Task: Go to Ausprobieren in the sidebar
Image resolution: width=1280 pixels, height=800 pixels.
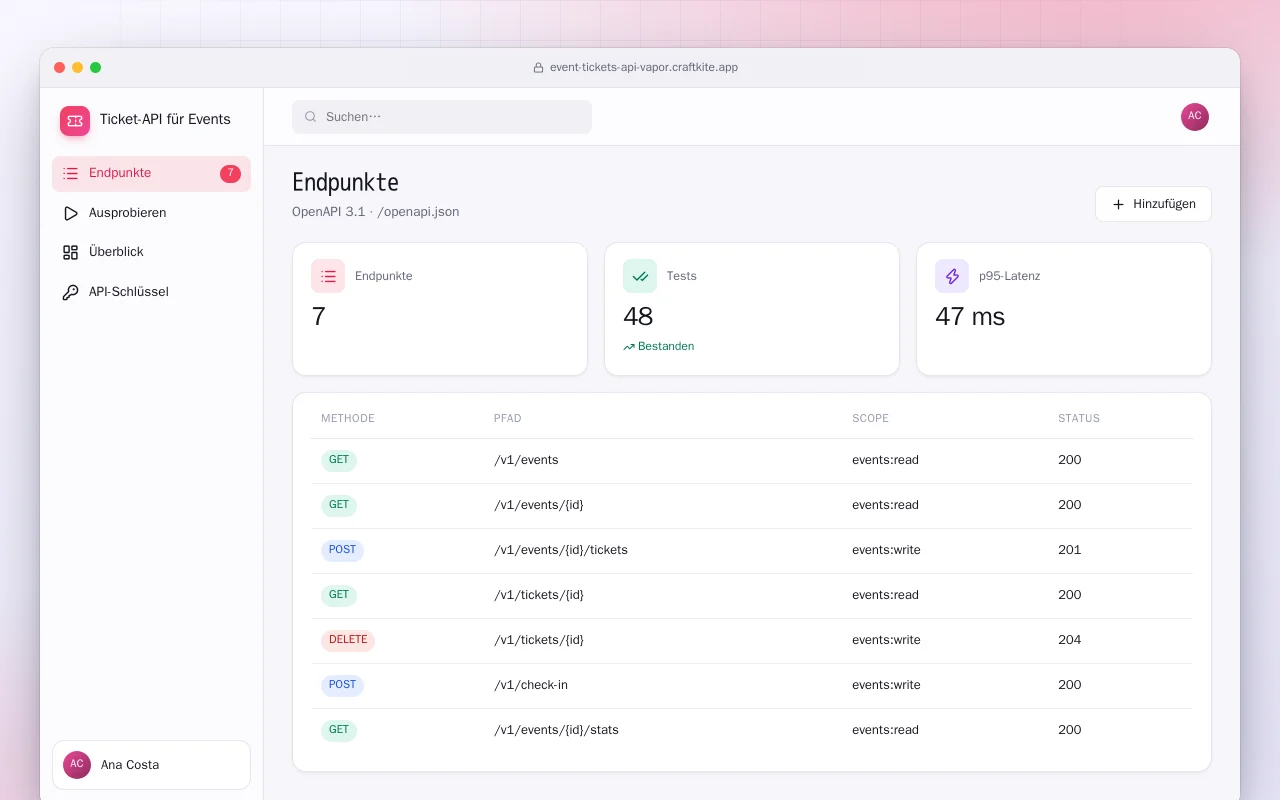Action: [x=151, y=213]
